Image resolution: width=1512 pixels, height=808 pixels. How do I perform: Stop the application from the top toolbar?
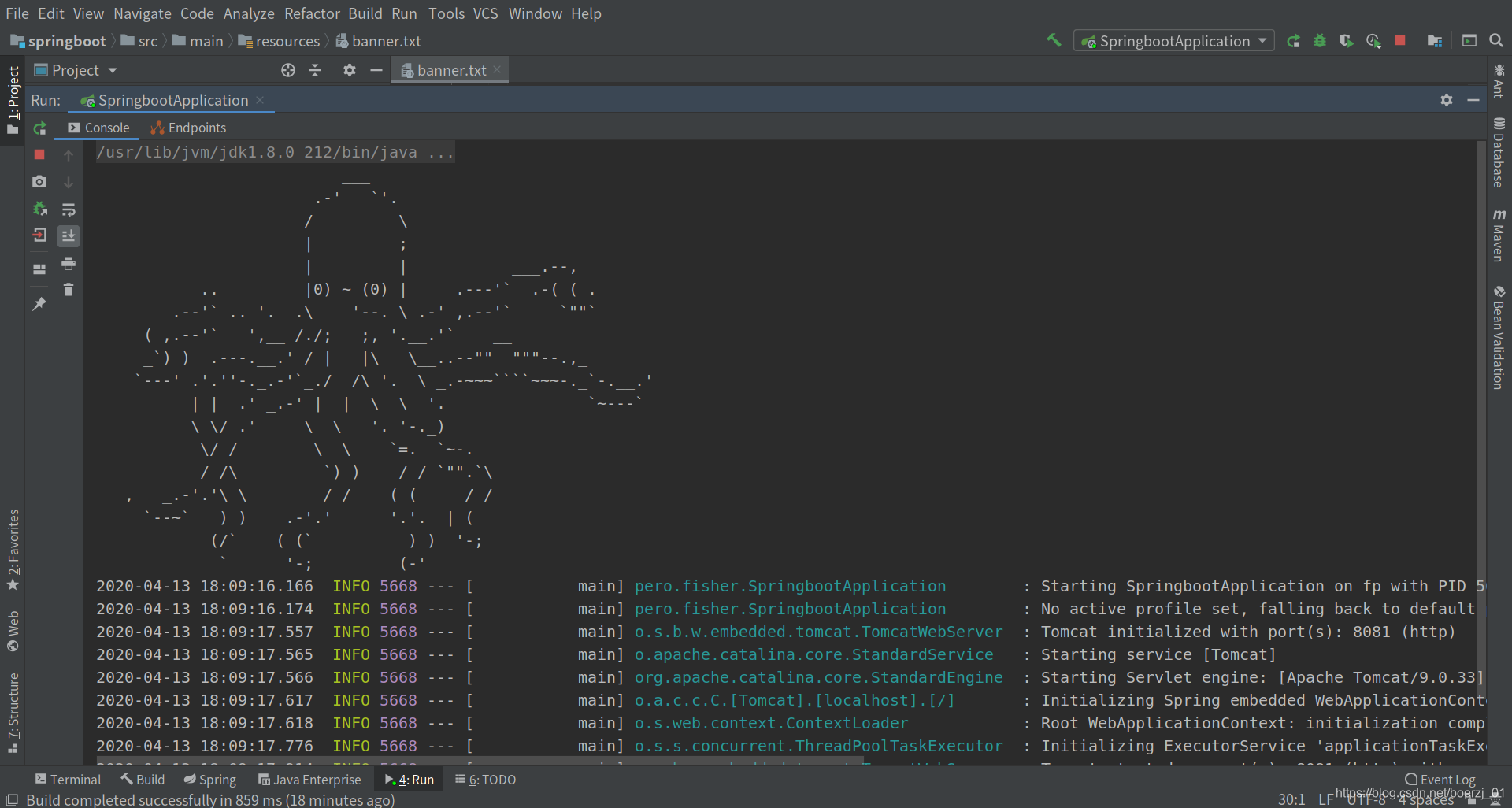click(1400, 40)
